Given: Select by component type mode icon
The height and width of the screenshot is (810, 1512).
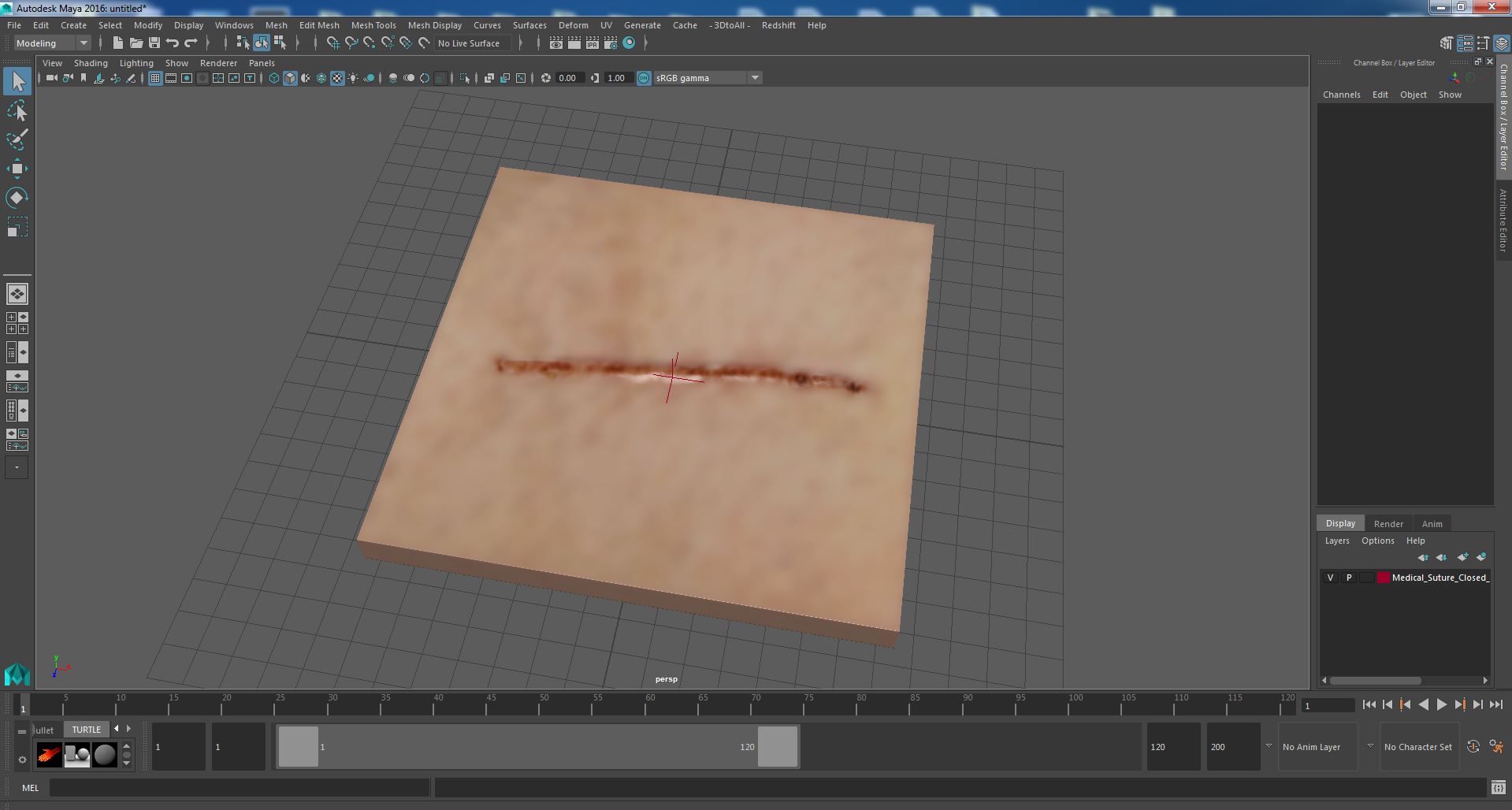Looking at the screenshot, I should pos(280,43).
